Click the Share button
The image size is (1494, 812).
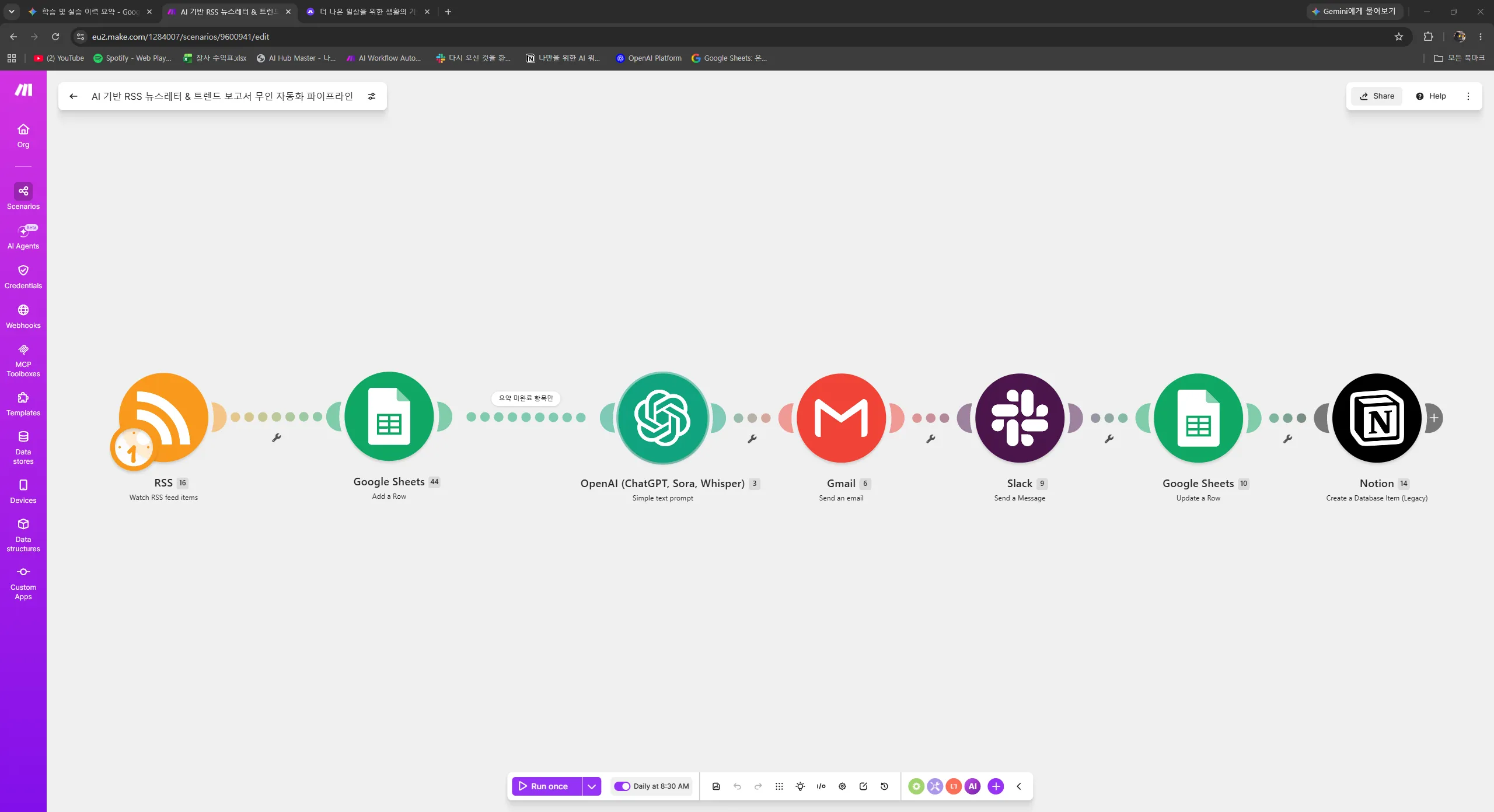(x=1377, y=96)
